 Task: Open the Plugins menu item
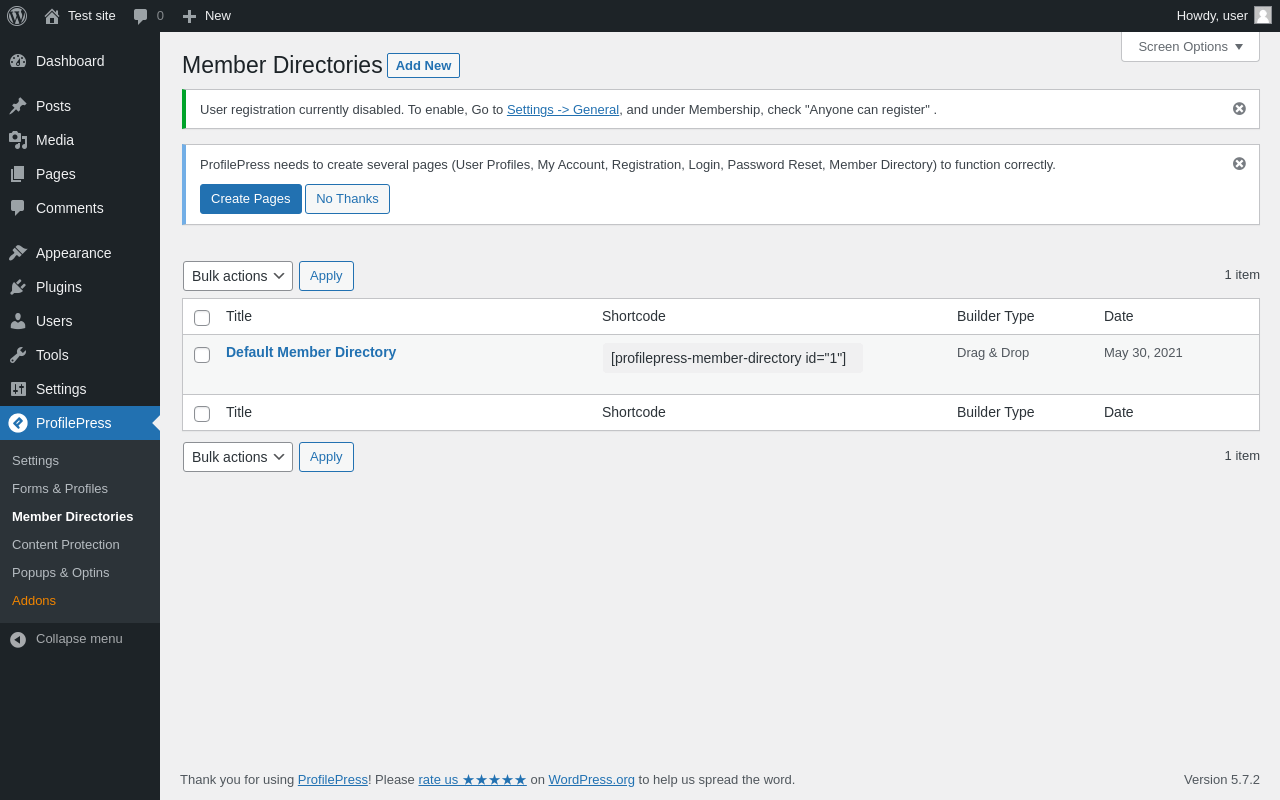pos(80,287)
